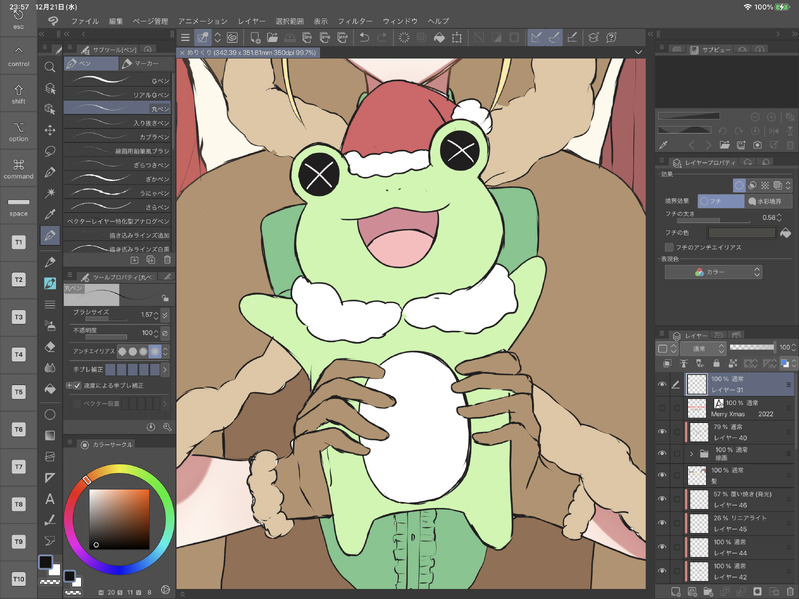The height and width of the screenshot is (599, 799).
Task: Choose the カブラペン sub tool
Action: tap(118, 137)
